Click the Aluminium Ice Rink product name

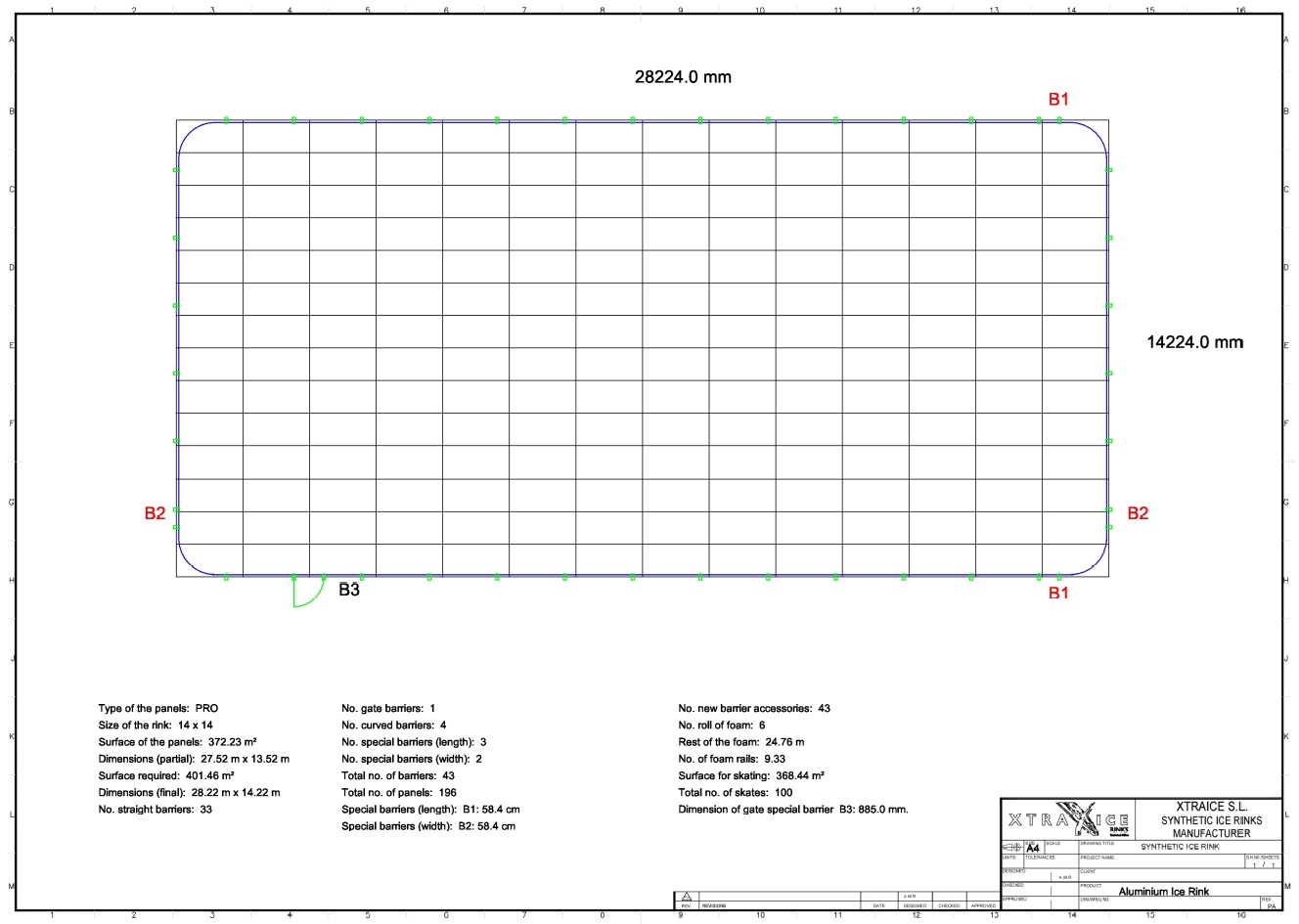[1164, 892]
